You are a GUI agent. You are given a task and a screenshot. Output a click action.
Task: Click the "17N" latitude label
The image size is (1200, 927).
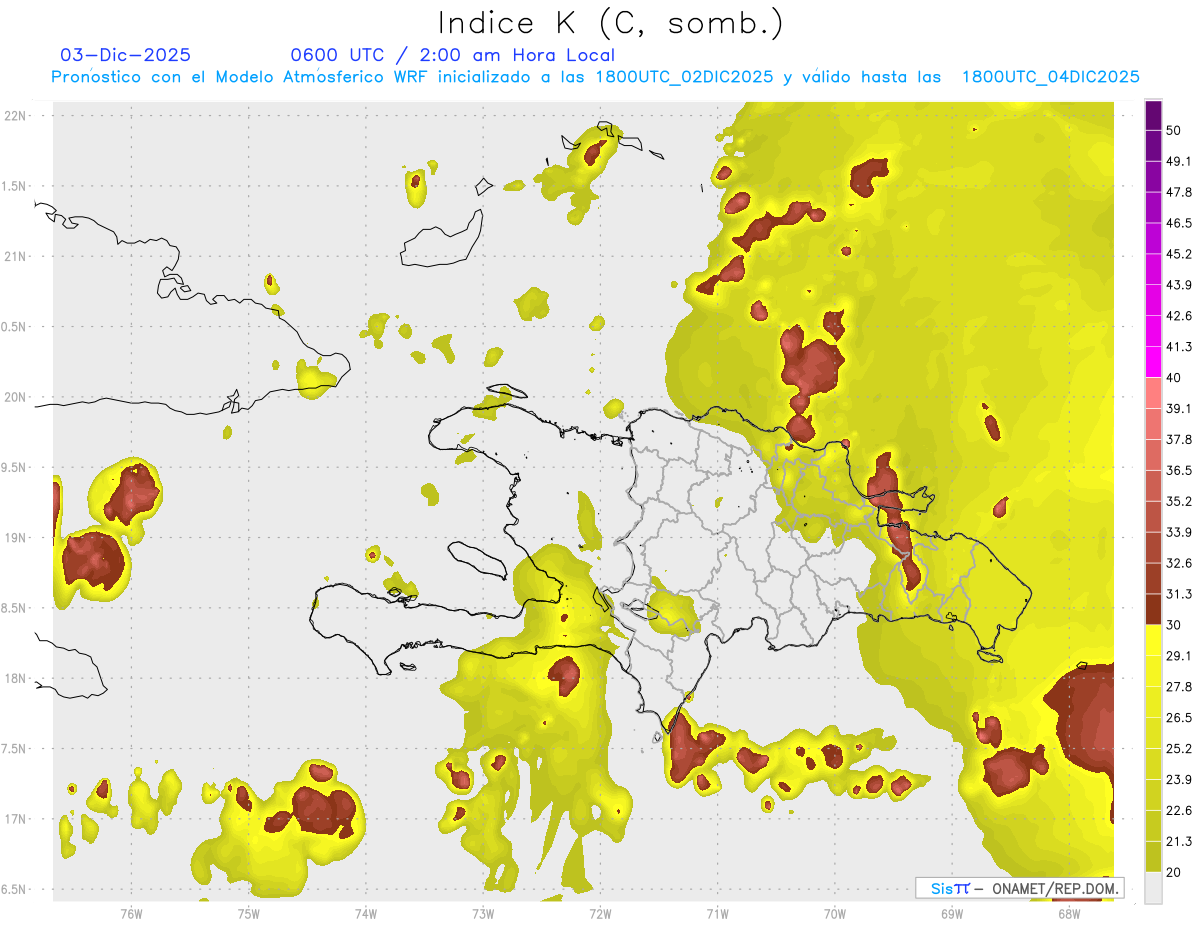pos(15,820)
